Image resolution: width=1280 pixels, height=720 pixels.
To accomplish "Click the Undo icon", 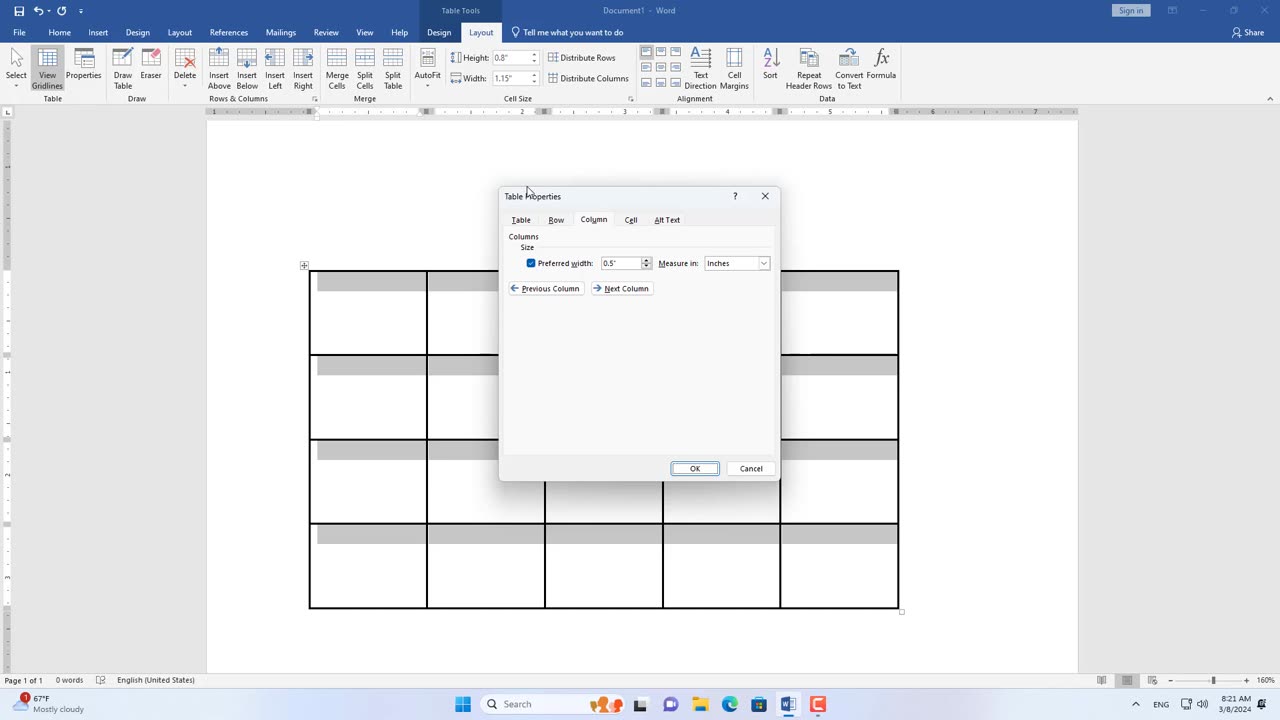I will [x=38, y=10].
